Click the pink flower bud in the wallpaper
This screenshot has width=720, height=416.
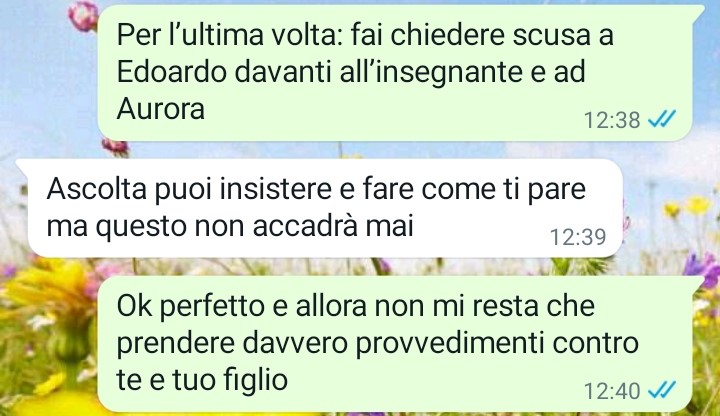pyautogui.click(x=83, y=16)
